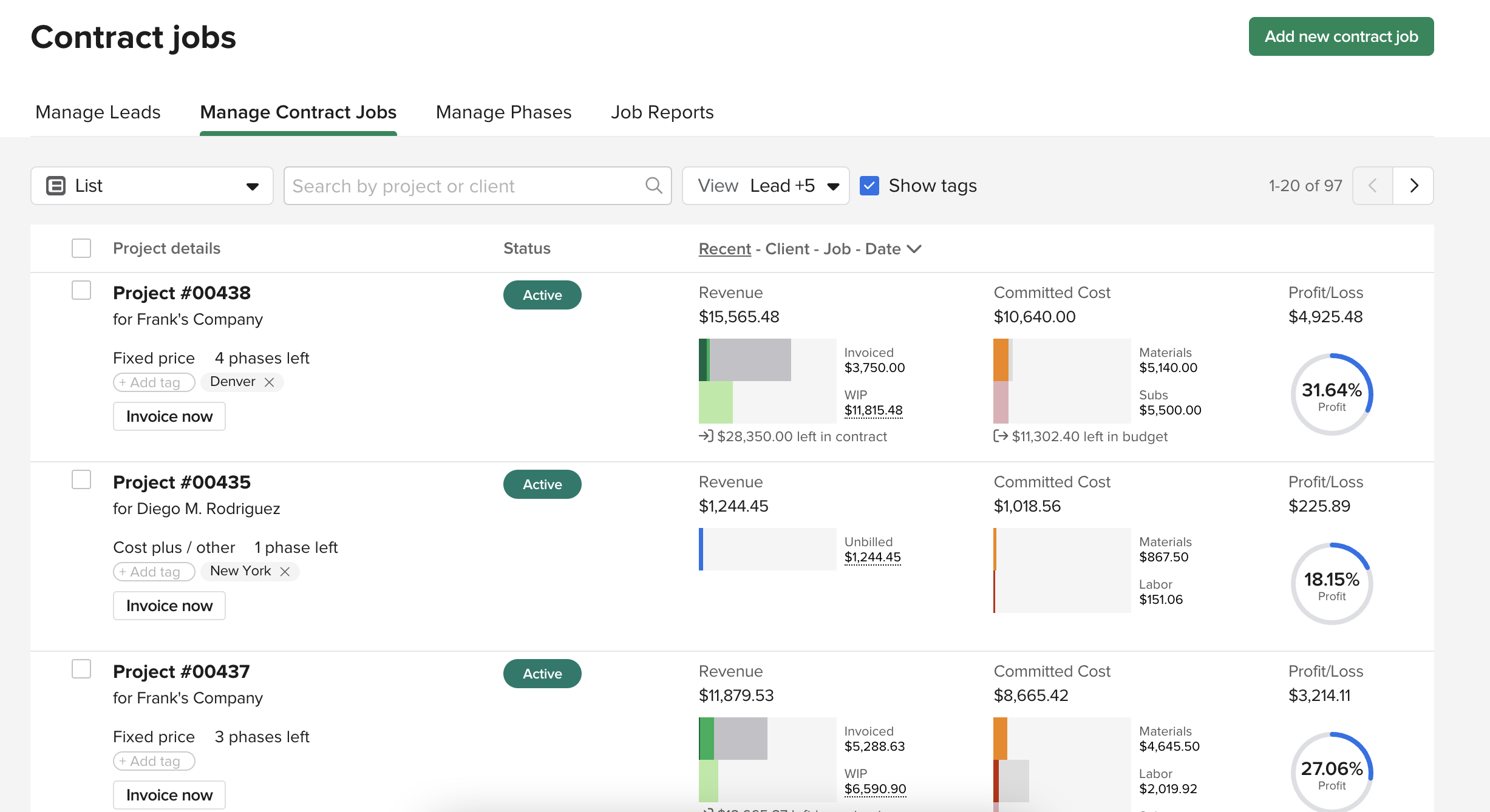Click Active status badge for Project #00437

[x=542, y=674]
